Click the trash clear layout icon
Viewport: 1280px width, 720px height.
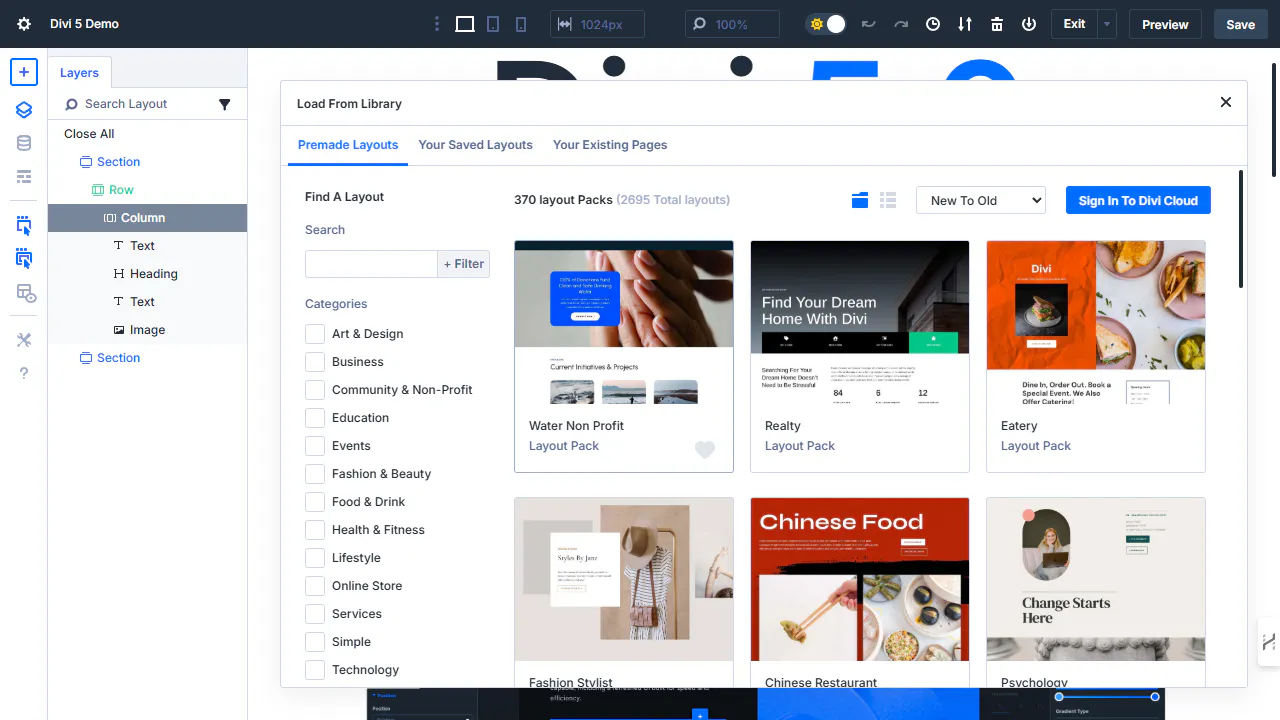coord(997,24)
